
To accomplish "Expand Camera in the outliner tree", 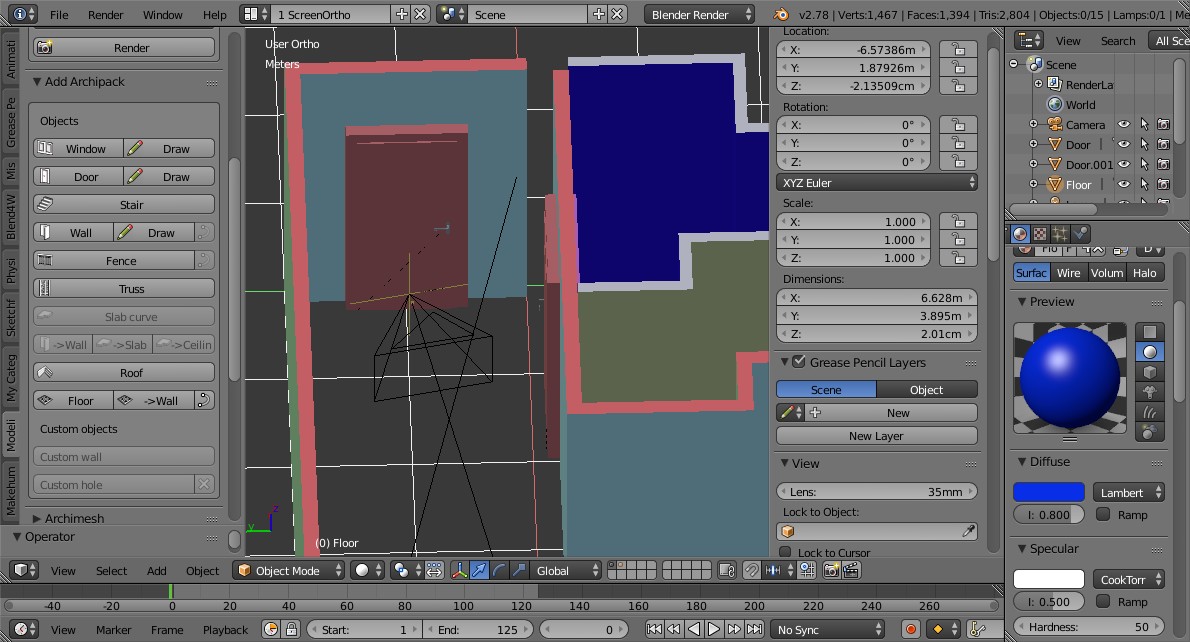I will click(x=1033, y=124).
